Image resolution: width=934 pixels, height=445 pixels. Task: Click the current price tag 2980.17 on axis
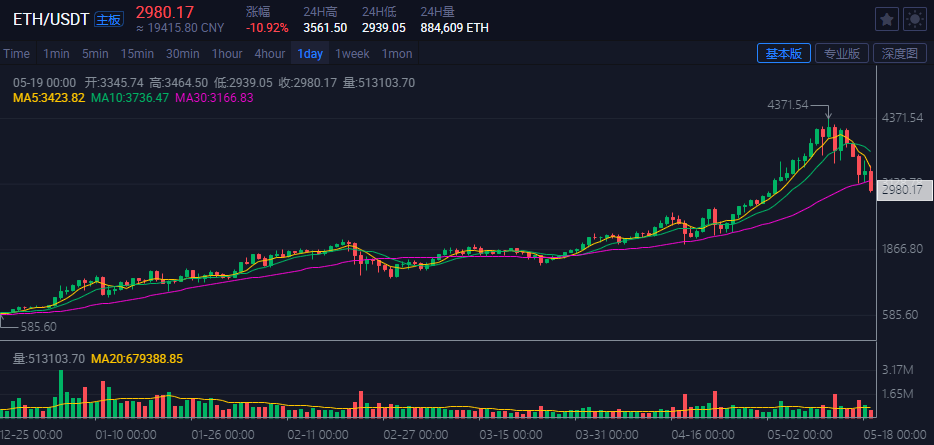899,190
